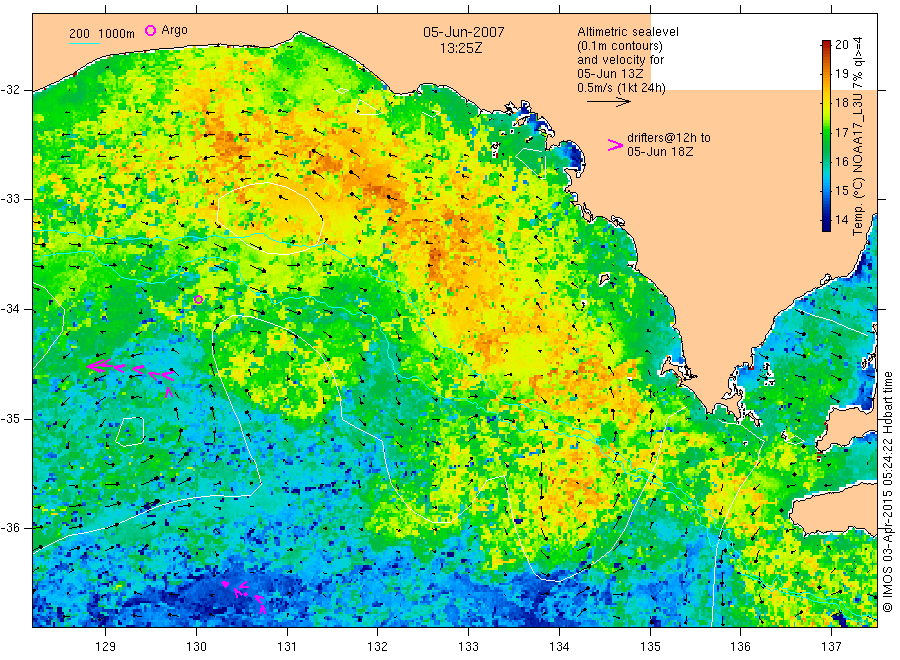Click the 0.5m/s velocity scale arrow
This screenshot has height=660, width=900.
pyautogui.click(x=608, y=102)
